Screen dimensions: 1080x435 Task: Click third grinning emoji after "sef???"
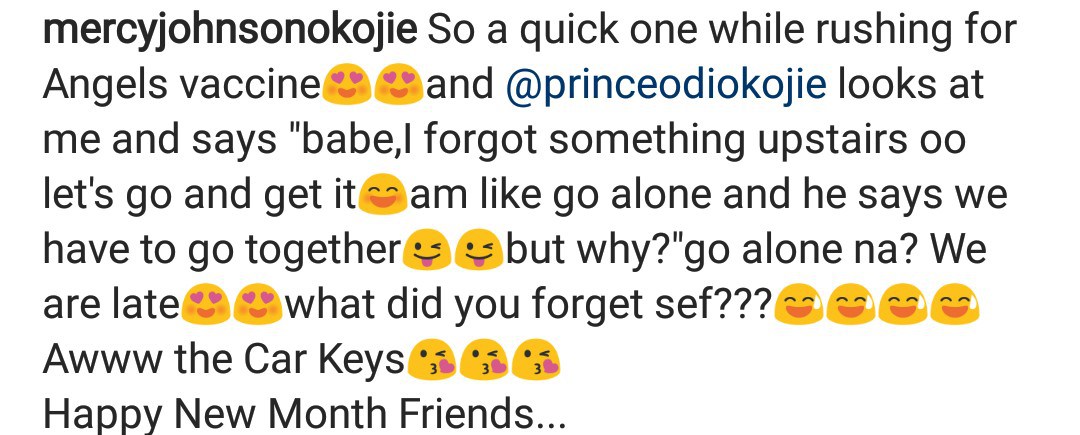(x=902, y=305)
